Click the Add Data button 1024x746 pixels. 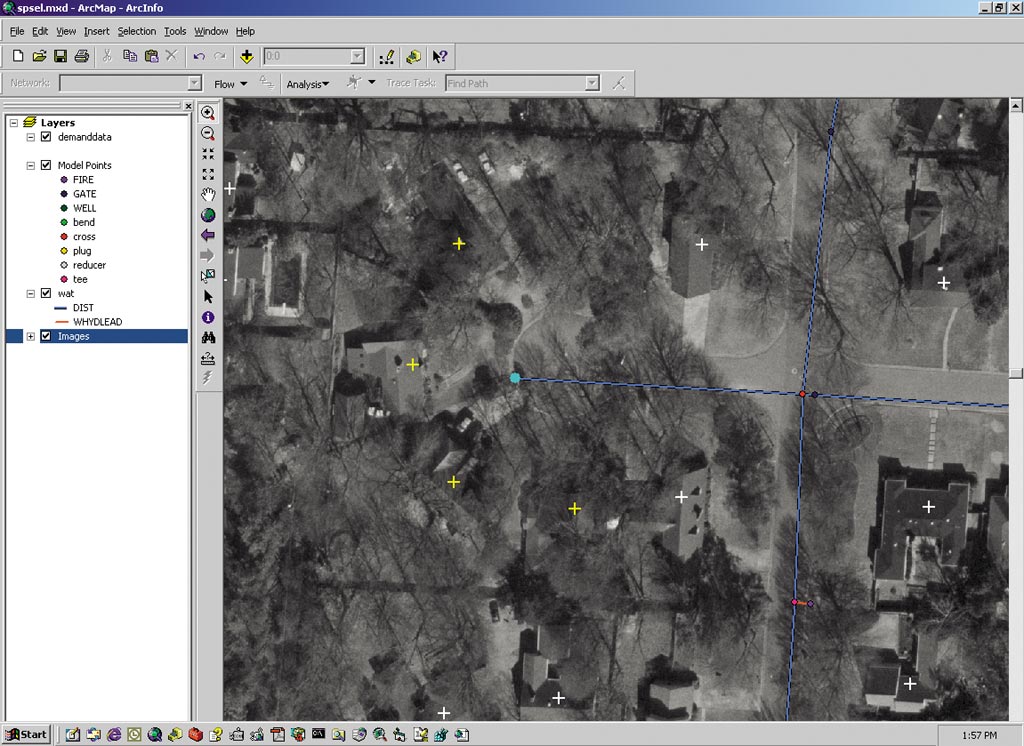click(247, 57)
